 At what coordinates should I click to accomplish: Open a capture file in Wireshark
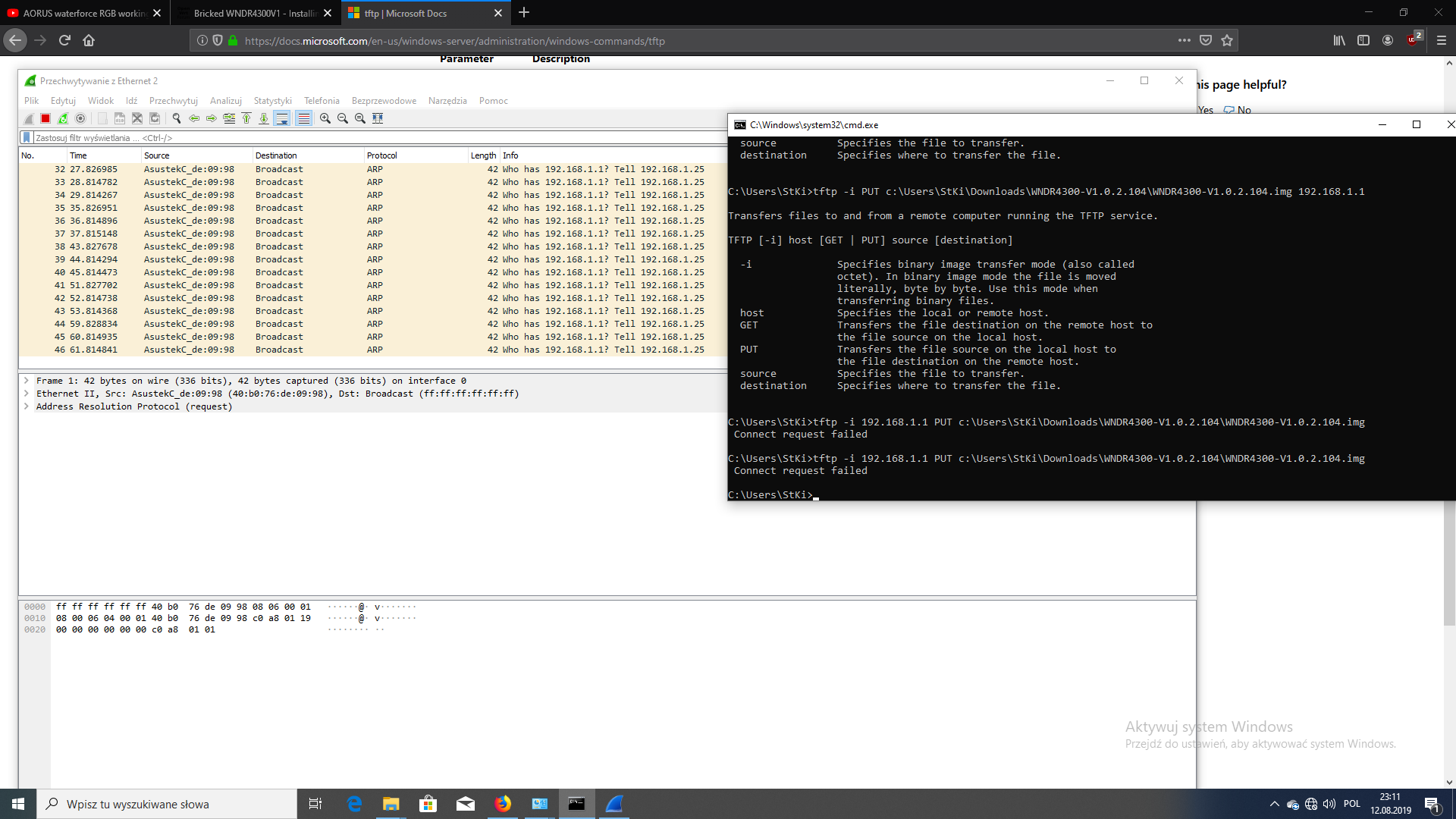point(102,118)
